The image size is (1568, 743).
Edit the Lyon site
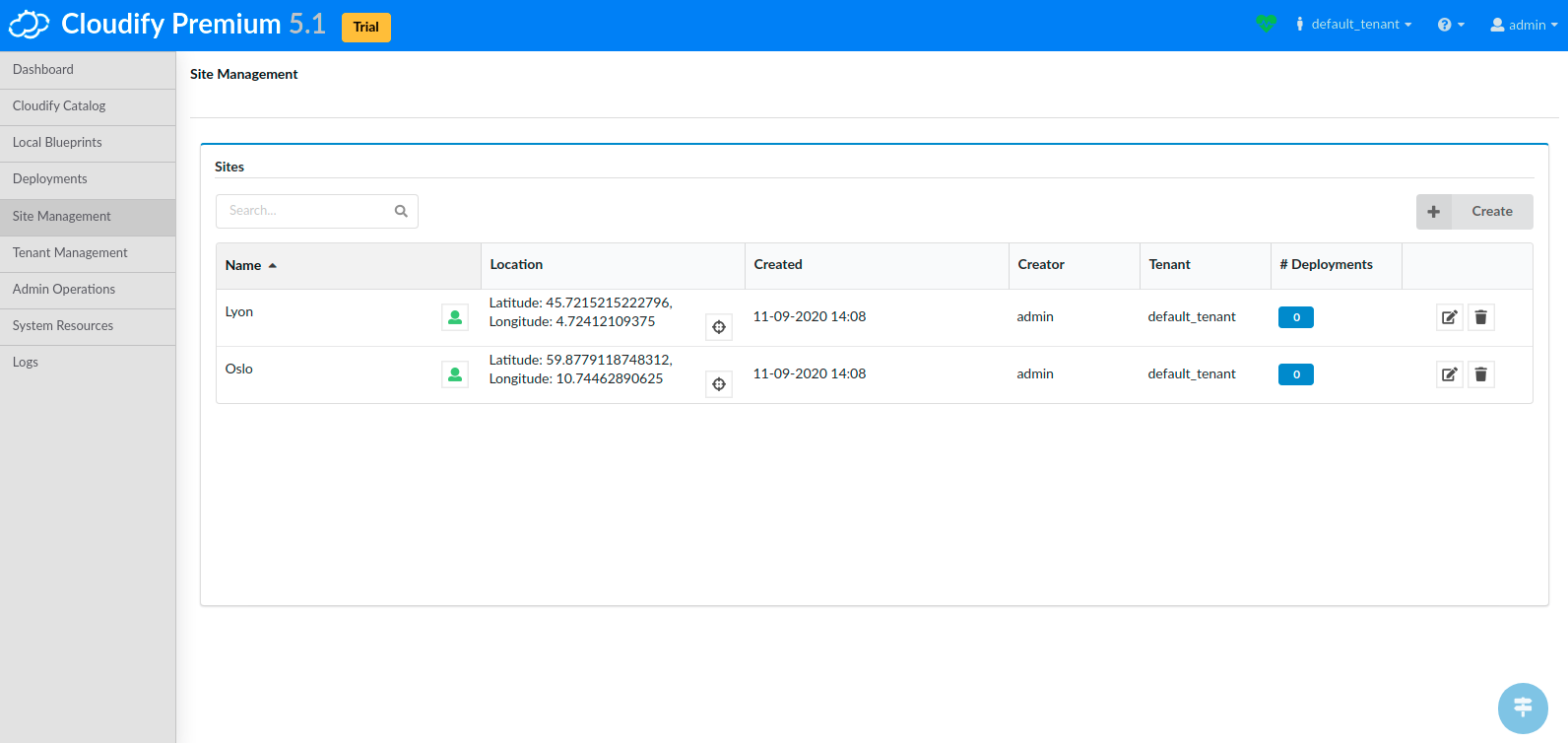click(x=1450, y=317)
